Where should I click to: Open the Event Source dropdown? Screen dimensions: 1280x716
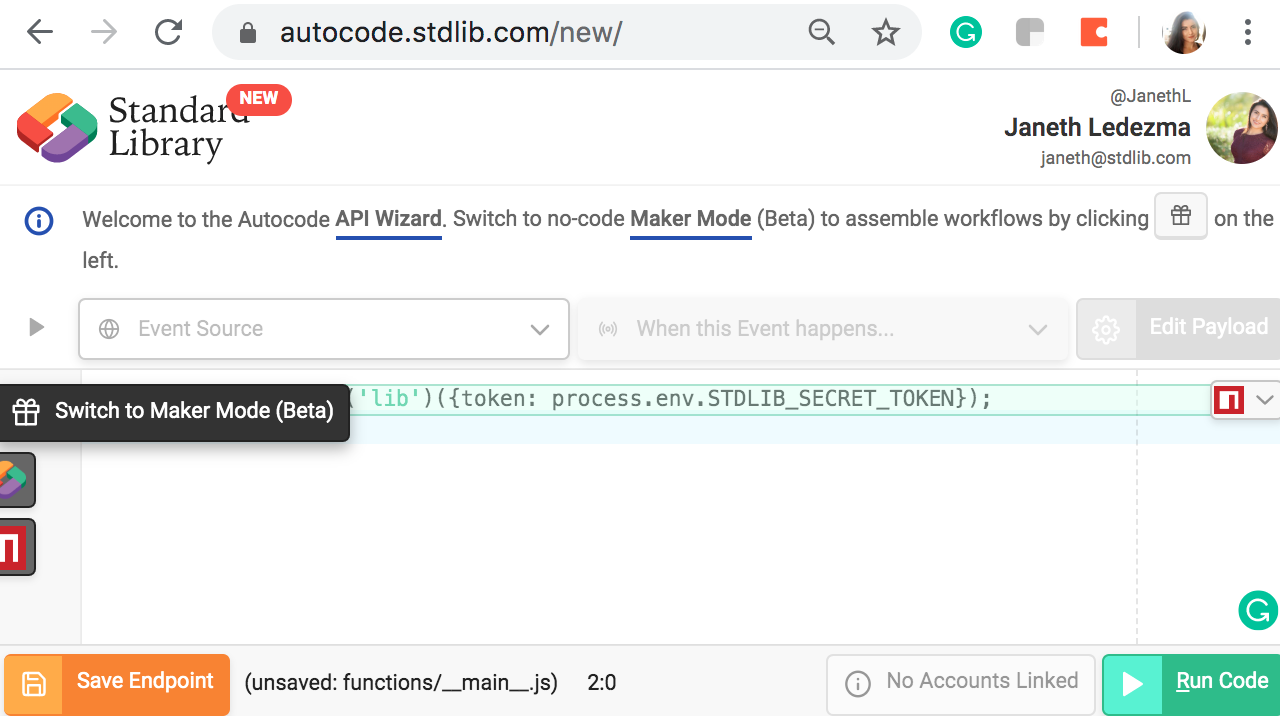pyautogui.click(x=324, y=329)
